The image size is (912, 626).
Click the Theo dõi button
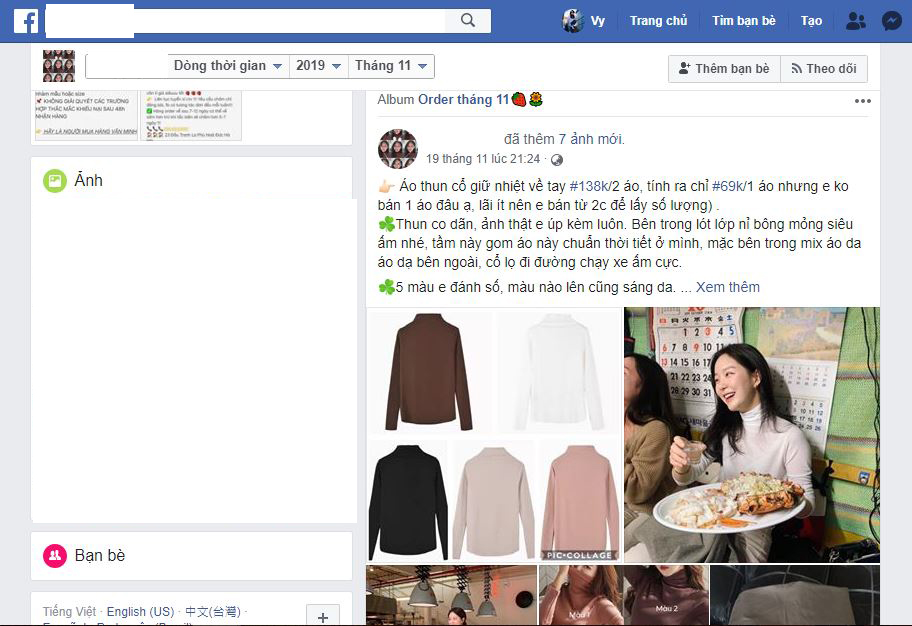click(x=824, y=69)
